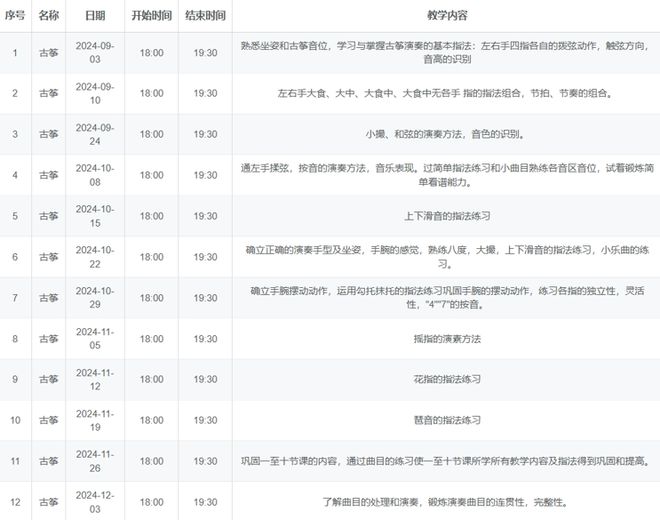Click the 开始时间 column header
Image resolution: width=660 pixels, height=520 pixels.
click(150, 17)
